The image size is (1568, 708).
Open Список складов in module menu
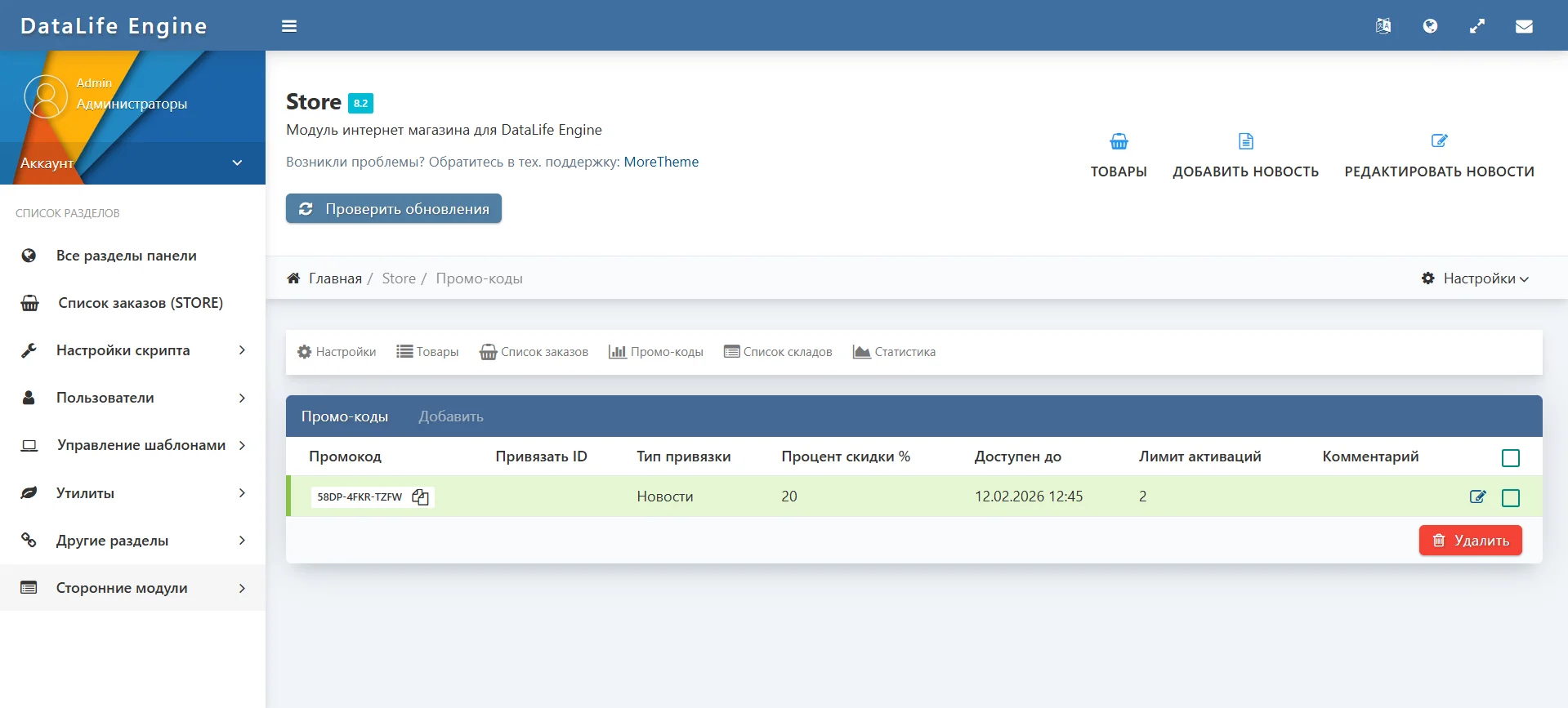pyautogui.click(x=778, y=352)
